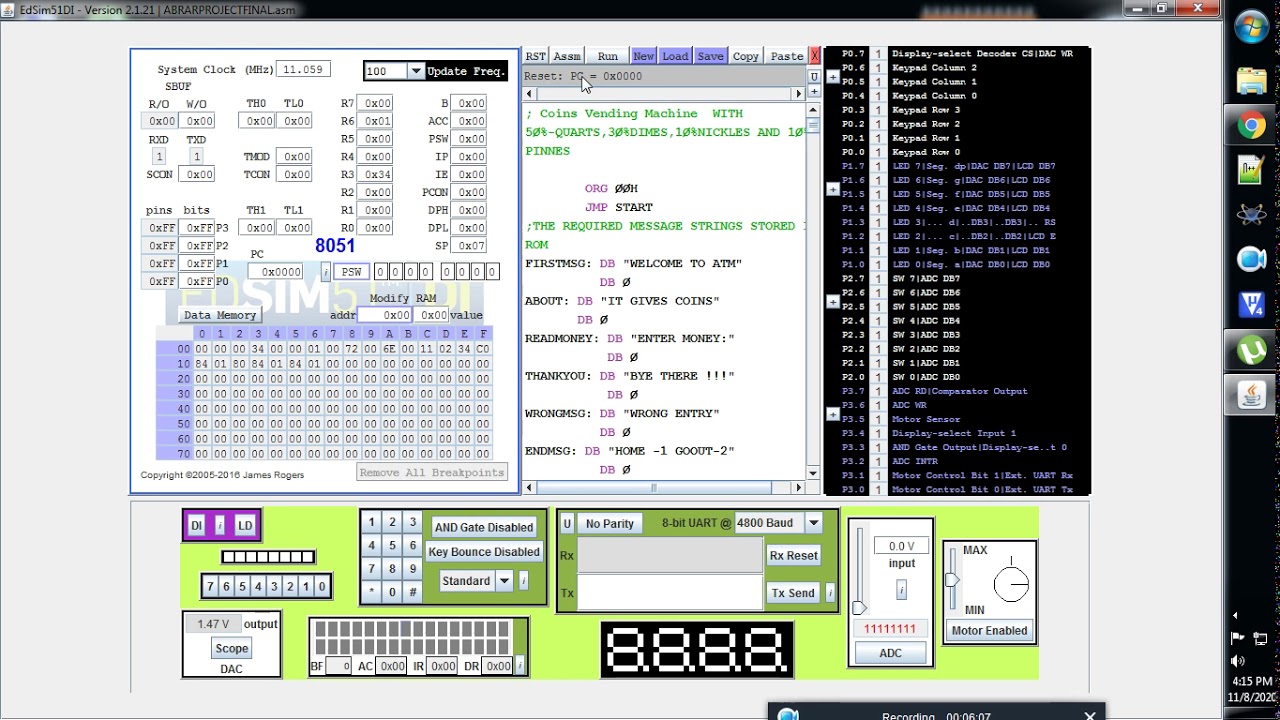This screenshot has height=720, width=1280.
Task: Click Run to start the simulation
Action: (x=608, y=56)
